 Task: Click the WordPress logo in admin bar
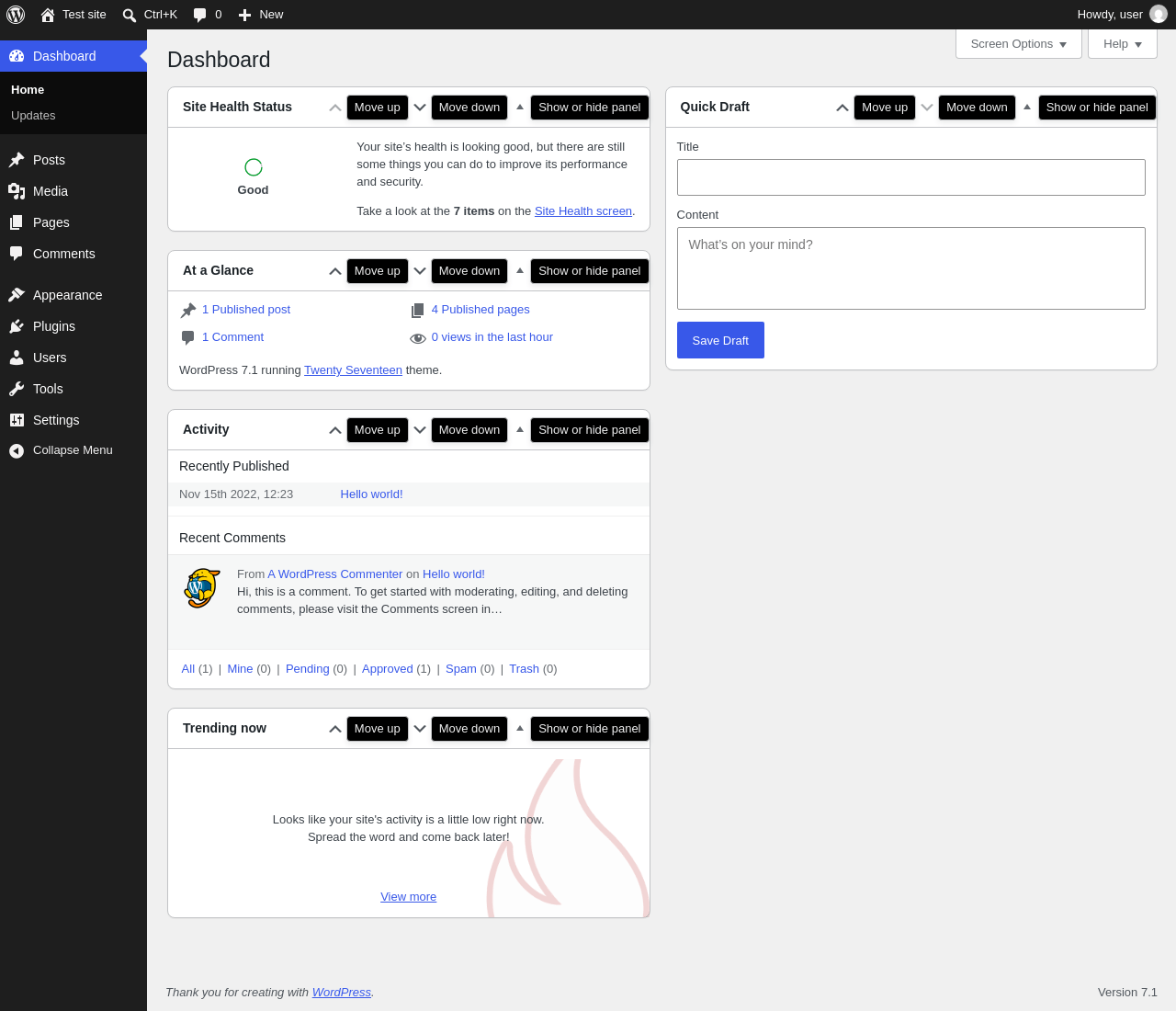[x=16, y=15]
